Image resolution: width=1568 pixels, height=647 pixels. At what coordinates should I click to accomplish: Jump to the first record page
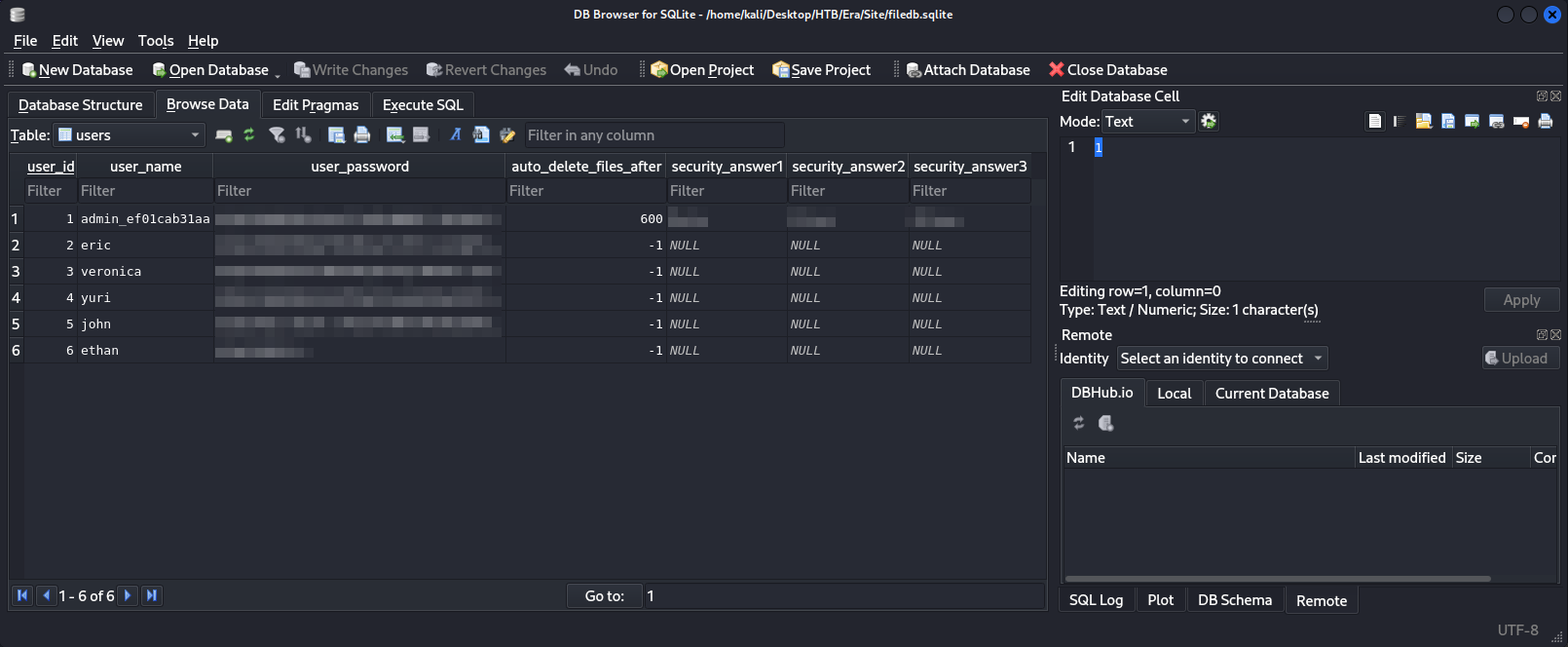click(22, 595)
